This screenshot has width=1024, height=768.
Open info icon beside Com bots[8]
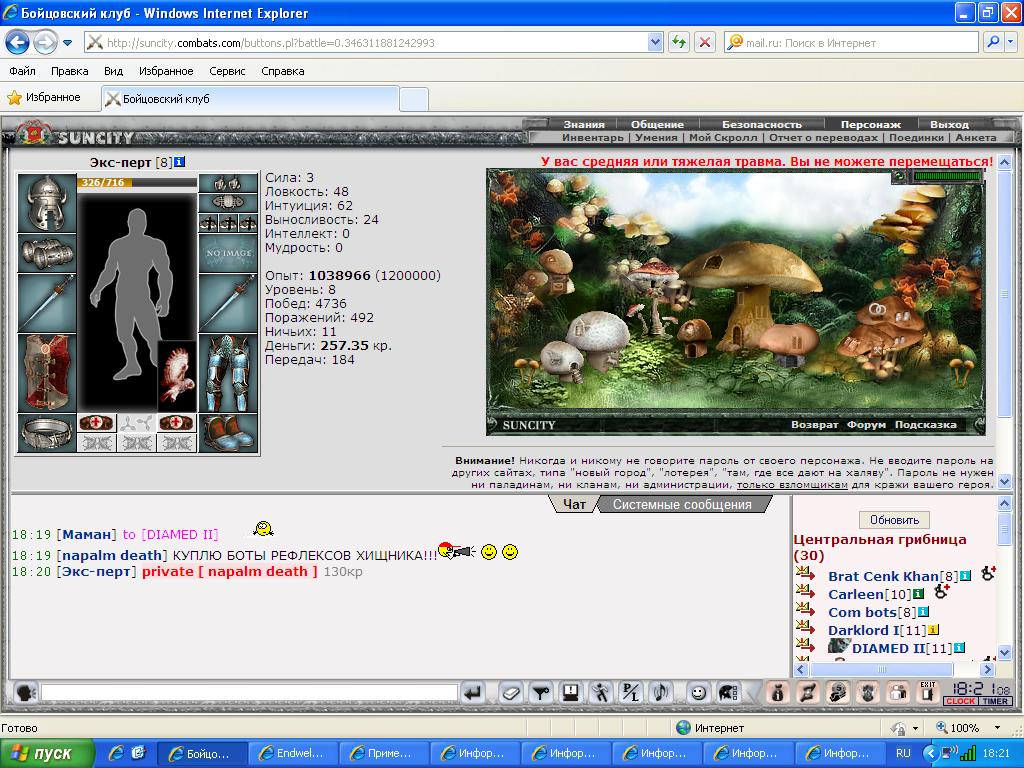(x=923, y=612)
